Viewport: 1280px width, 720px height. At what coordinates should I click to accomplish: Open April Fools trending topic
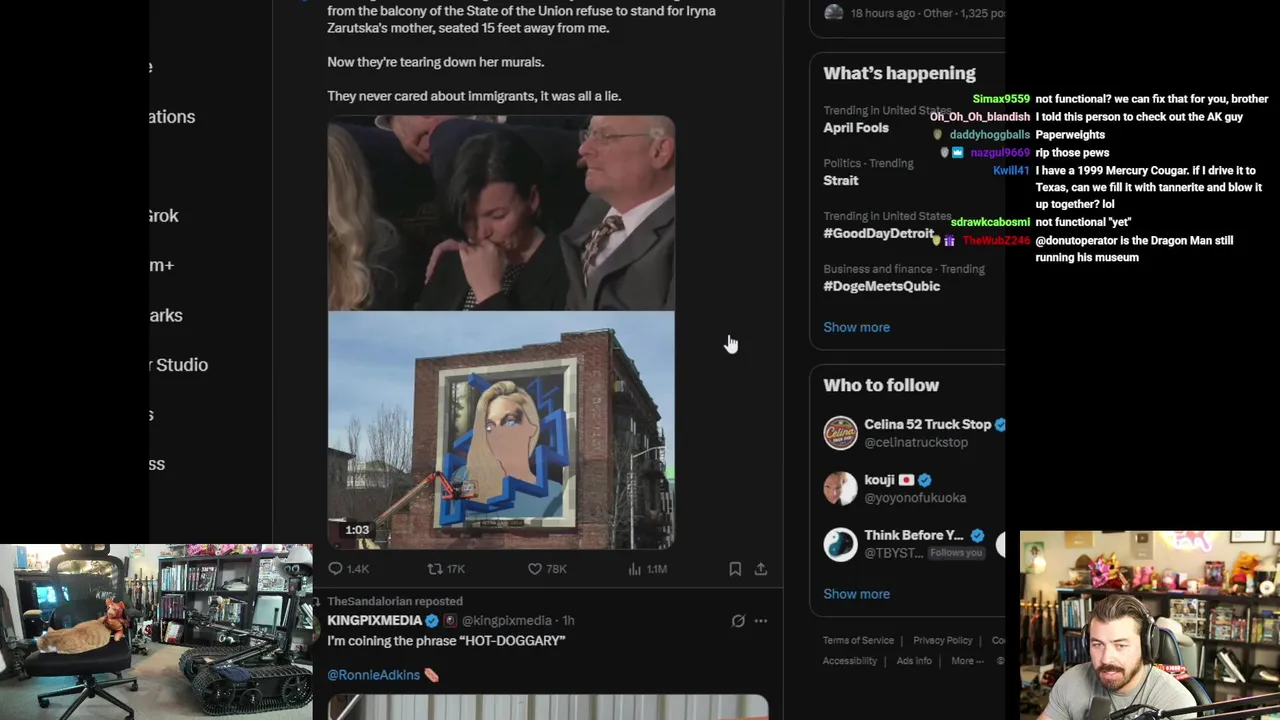click(856, 128)
